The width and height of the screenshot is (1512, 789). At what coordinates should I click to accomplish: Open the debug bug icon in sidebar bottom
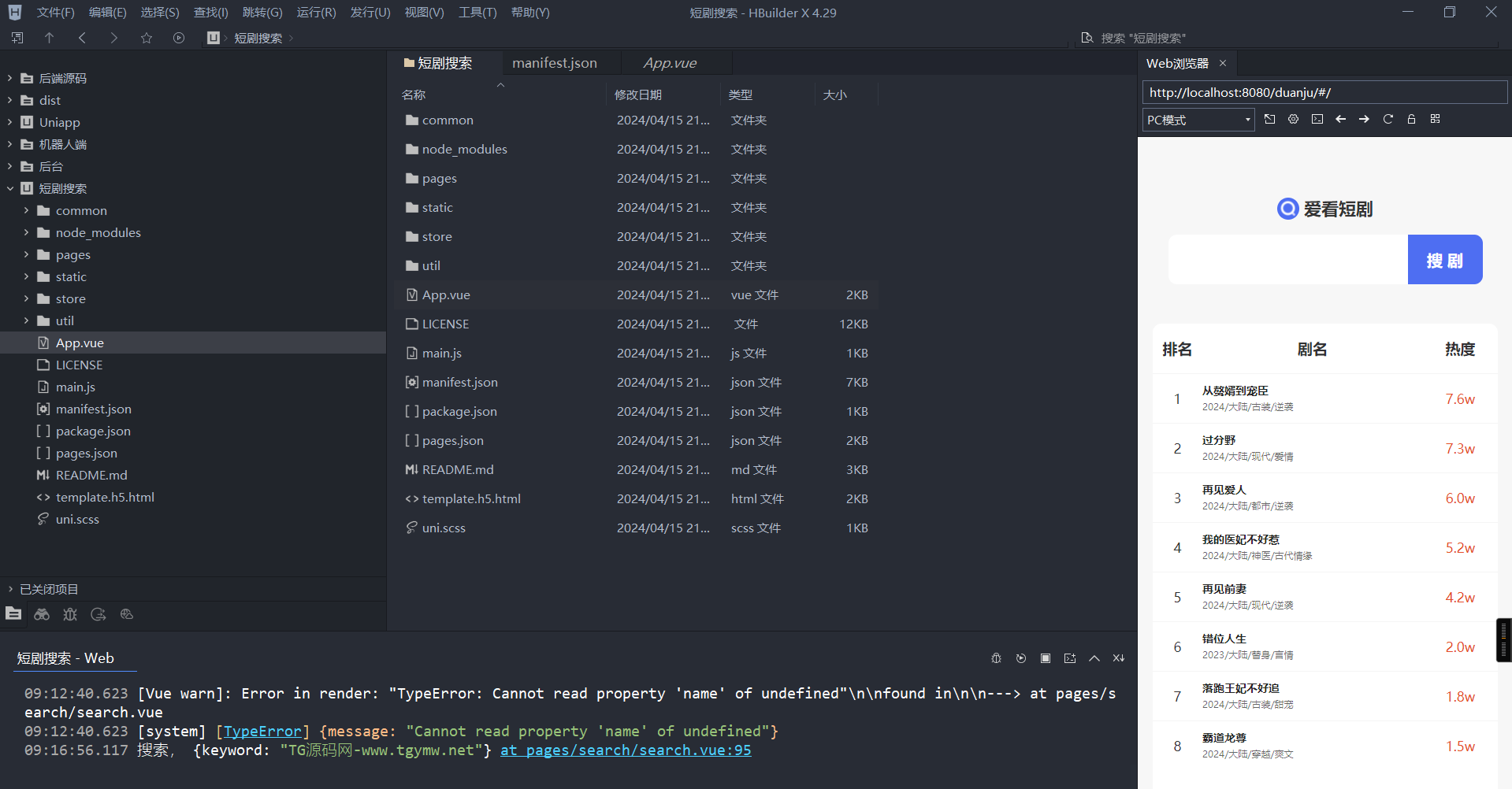coord(70,614)
